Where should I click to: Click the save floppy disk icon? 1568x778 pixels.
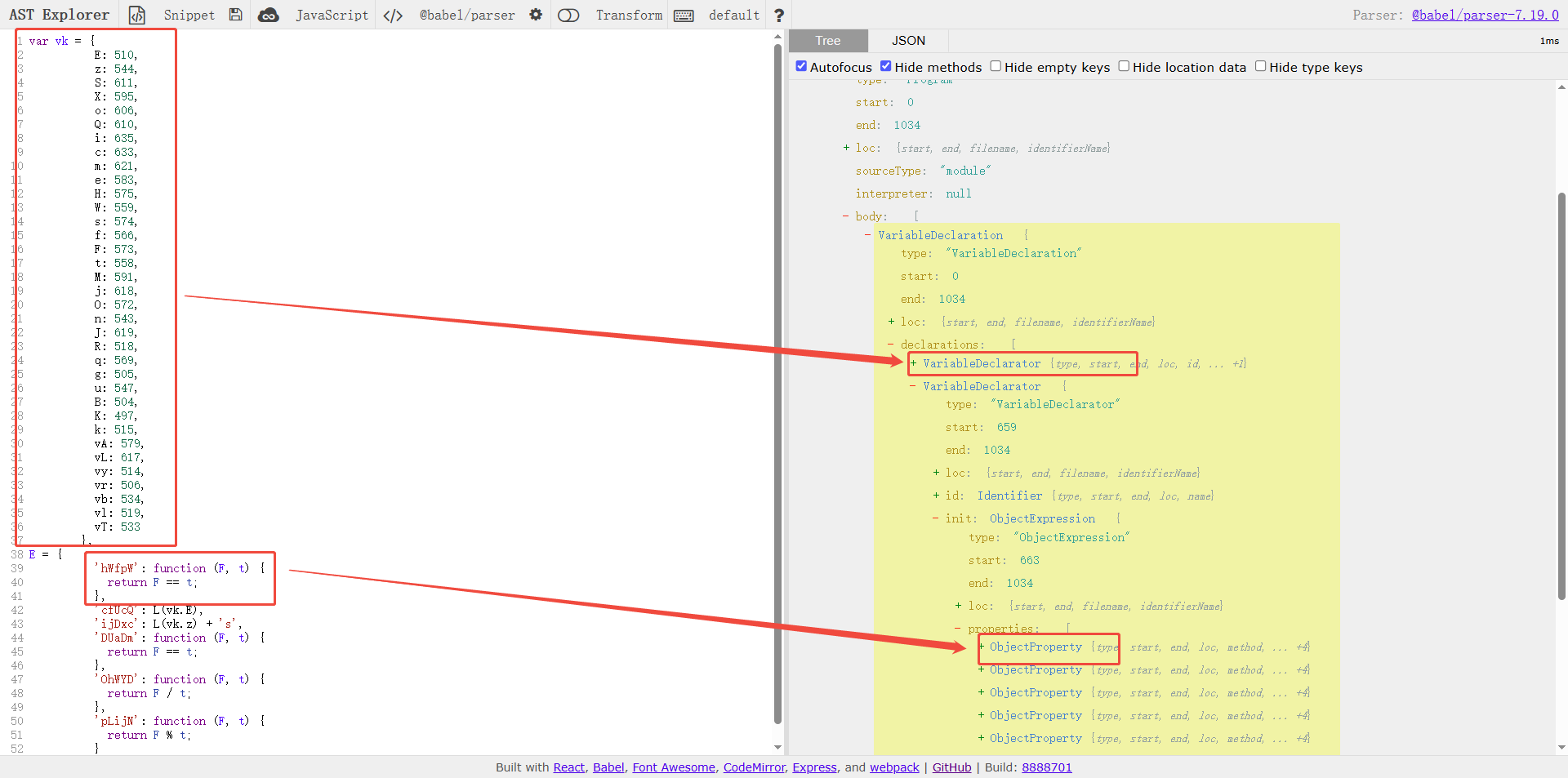click(235, 15)
